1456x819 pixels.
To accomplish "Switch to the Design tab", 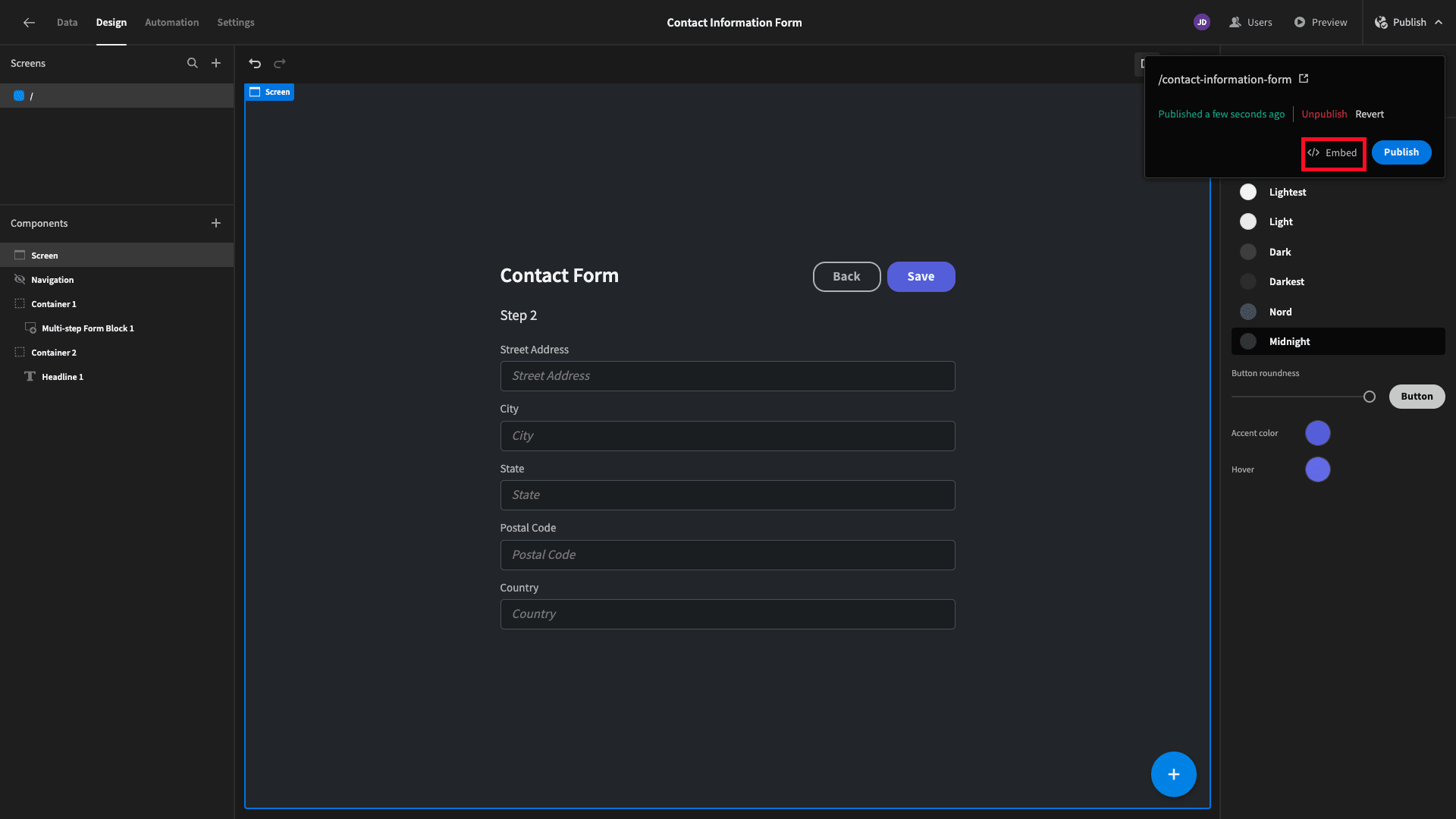I will click(x=111, y=23).
